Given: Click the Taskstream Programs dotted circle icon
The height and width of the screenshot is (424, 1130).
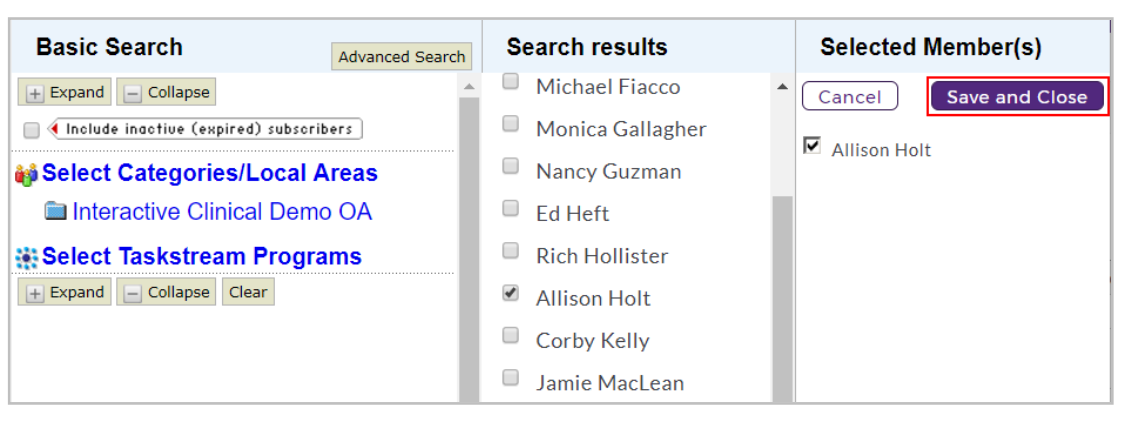Looking at the screenshot, I should pos(27,258).
